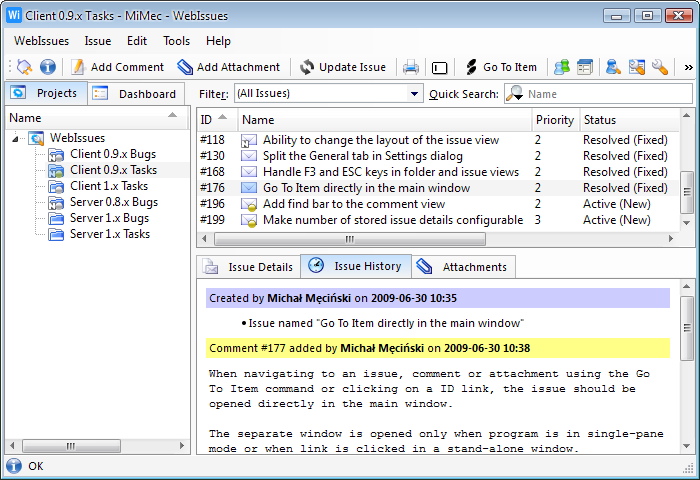
Task: Select issue #118 Ability to change layout
Action: (x=438, y=140)
